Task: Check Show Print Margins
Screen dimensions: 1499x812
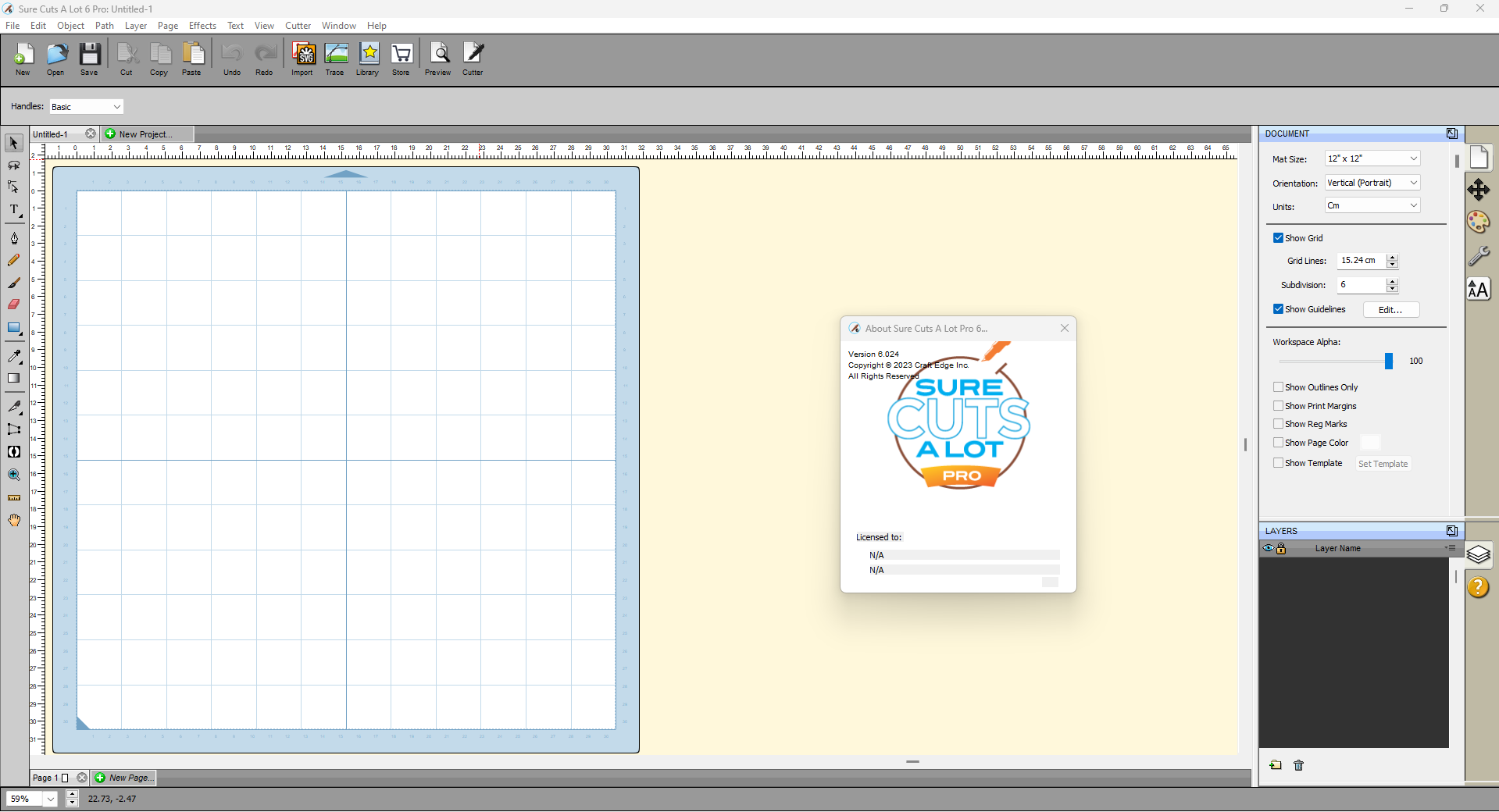Action: [x=1278, y=406]
